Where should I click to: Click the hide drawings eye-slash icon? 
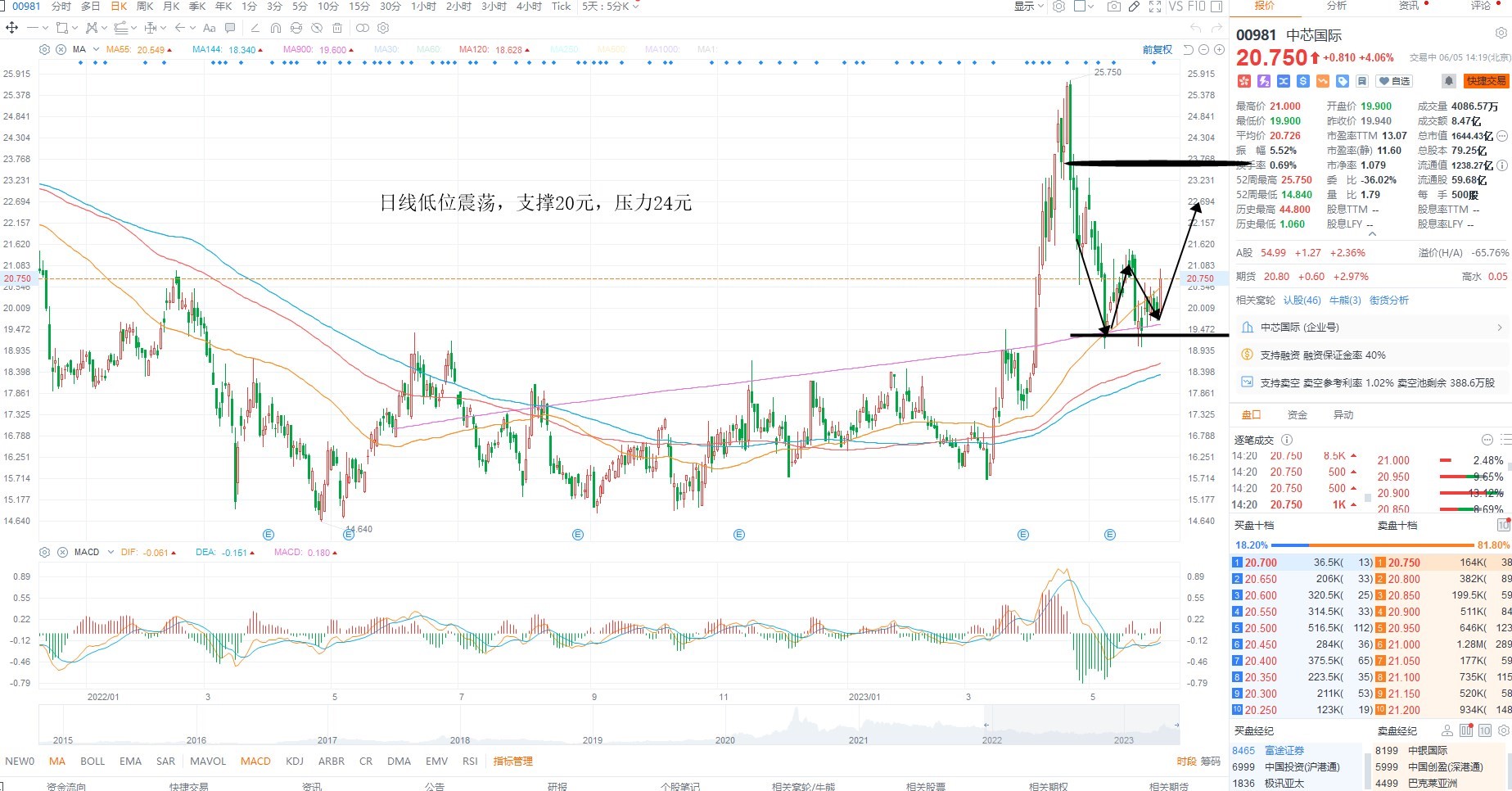point(318,28)
